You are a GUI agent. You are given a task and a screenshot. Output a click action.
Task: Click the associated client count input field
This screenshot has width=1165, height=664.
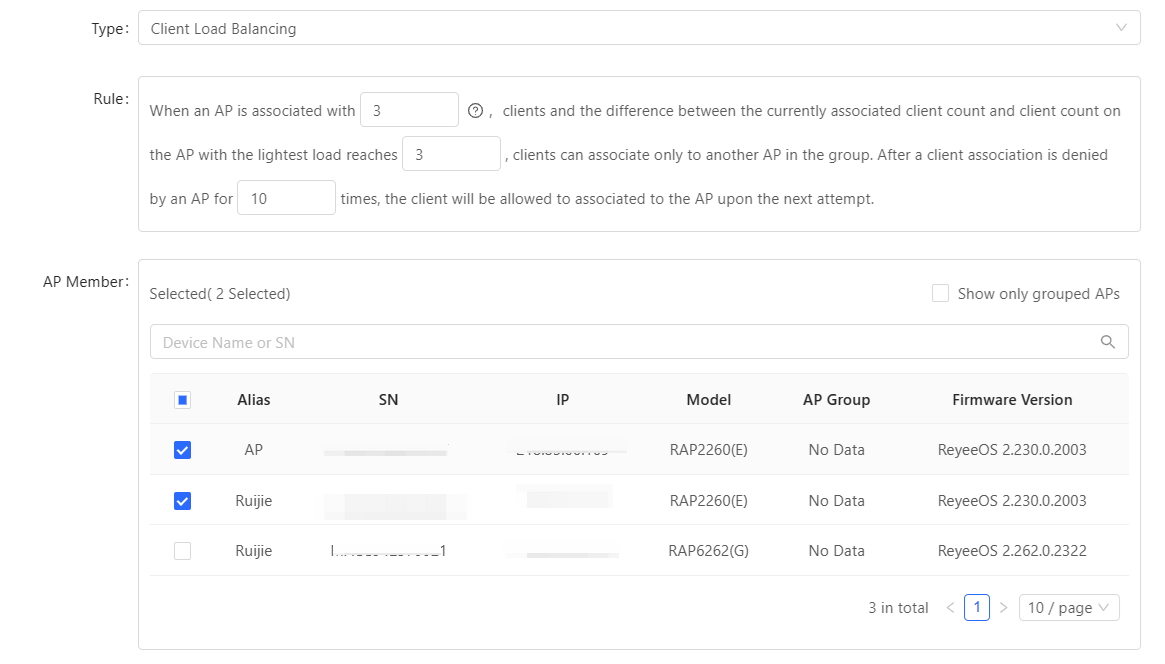(x=409, y=111)
